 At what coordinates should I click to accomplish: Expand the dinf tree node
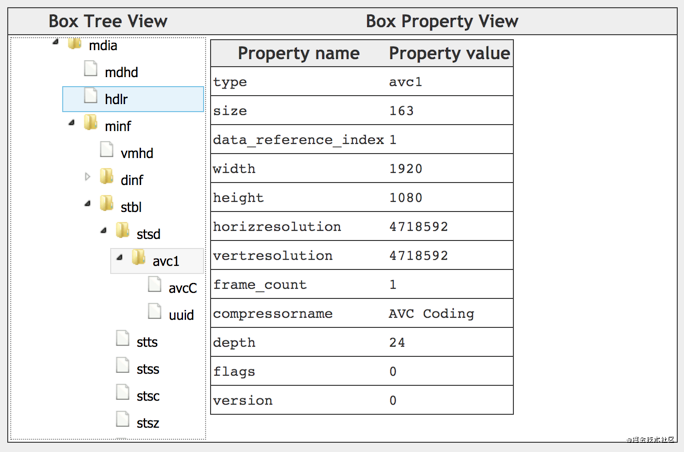click(x=88, y=177)
